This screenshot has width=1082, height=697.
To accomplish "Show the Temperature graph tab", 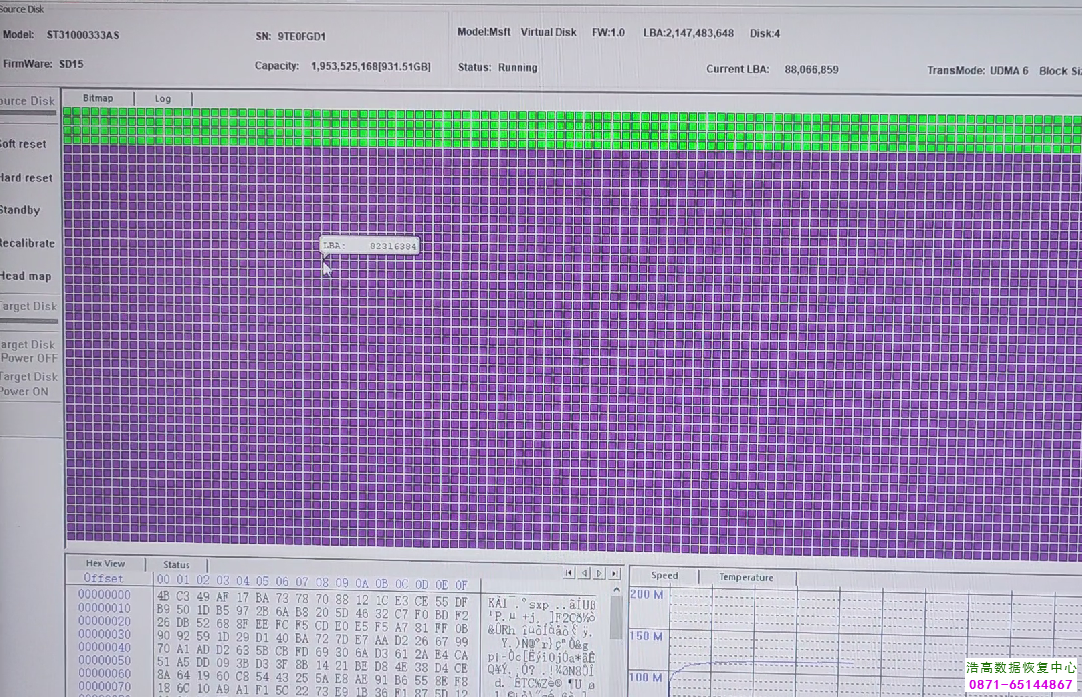I will tap(746, 577).
